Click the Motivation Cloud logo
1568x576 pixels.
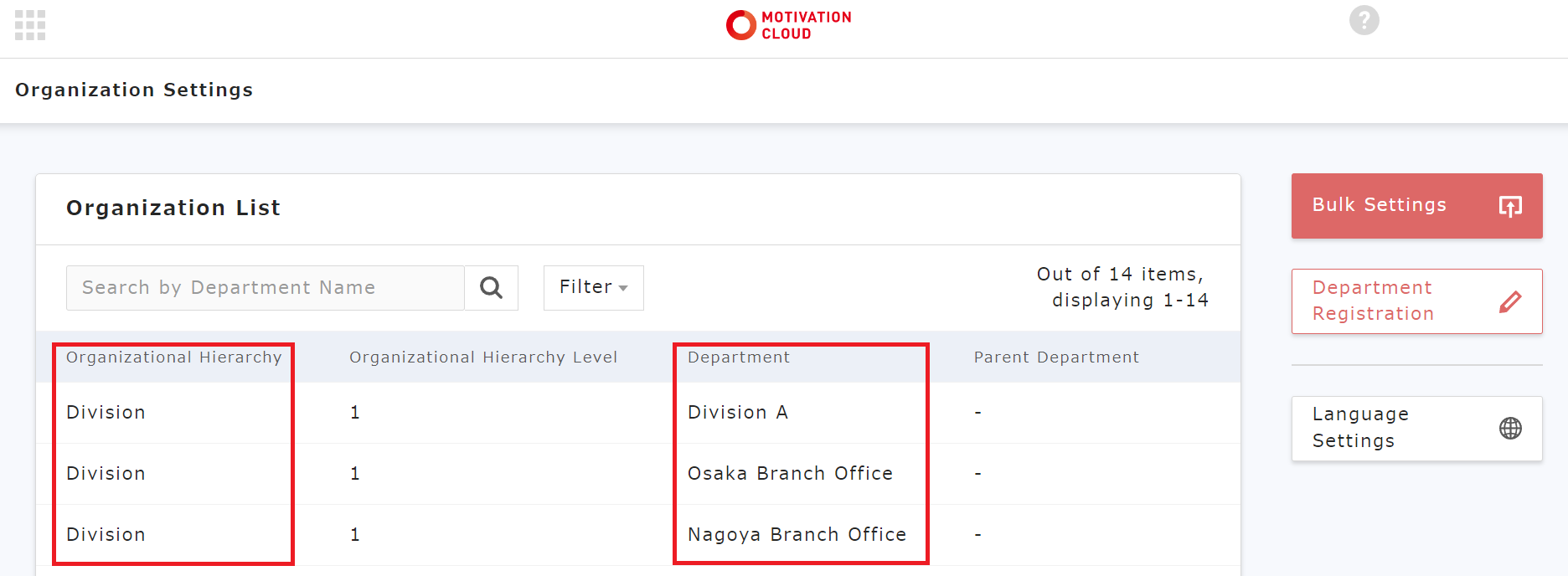[788, 25]
